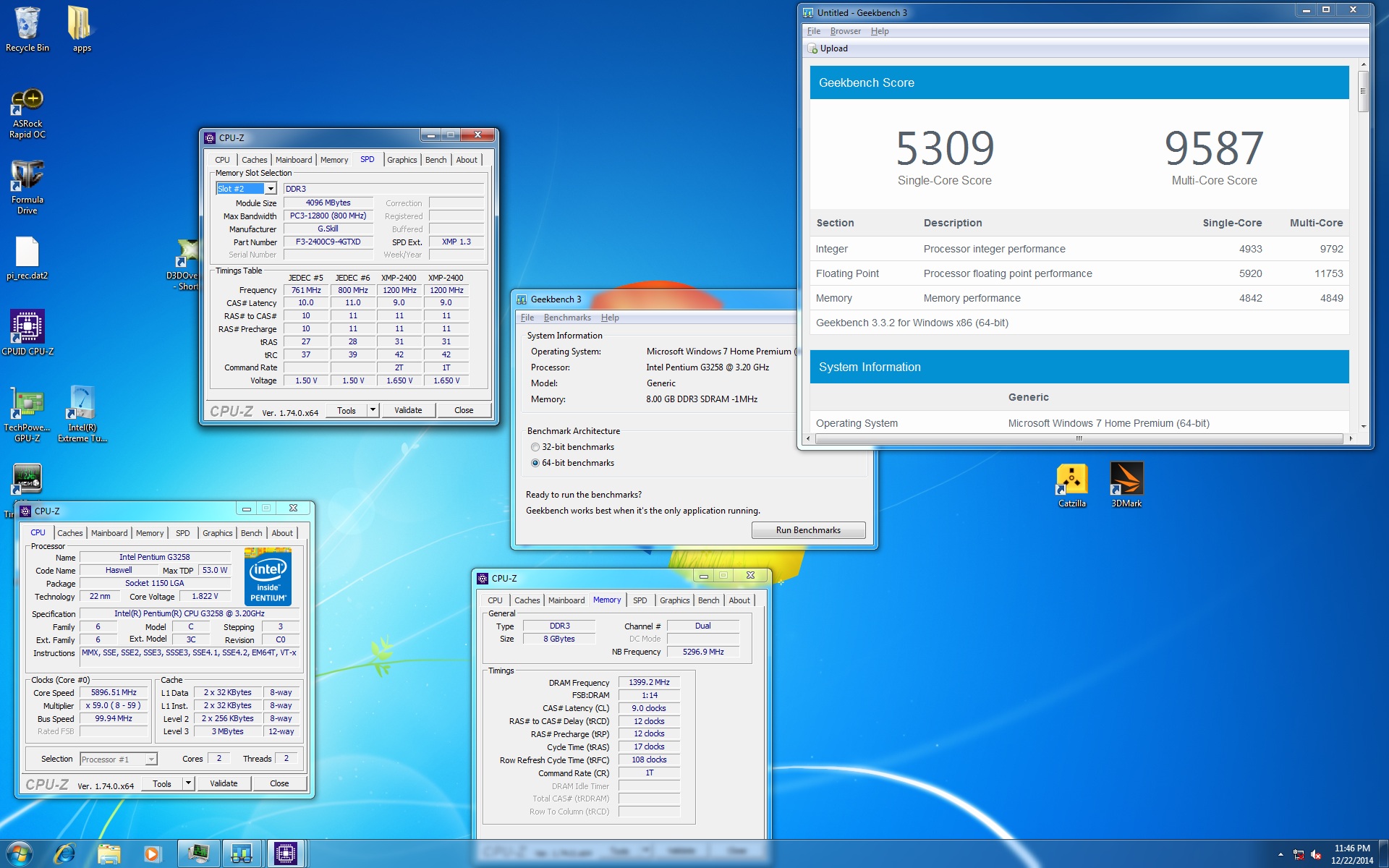1389x868 pixels.
Task: Click Close button in SPD CPU-Z window
Action: click(464, 410)
